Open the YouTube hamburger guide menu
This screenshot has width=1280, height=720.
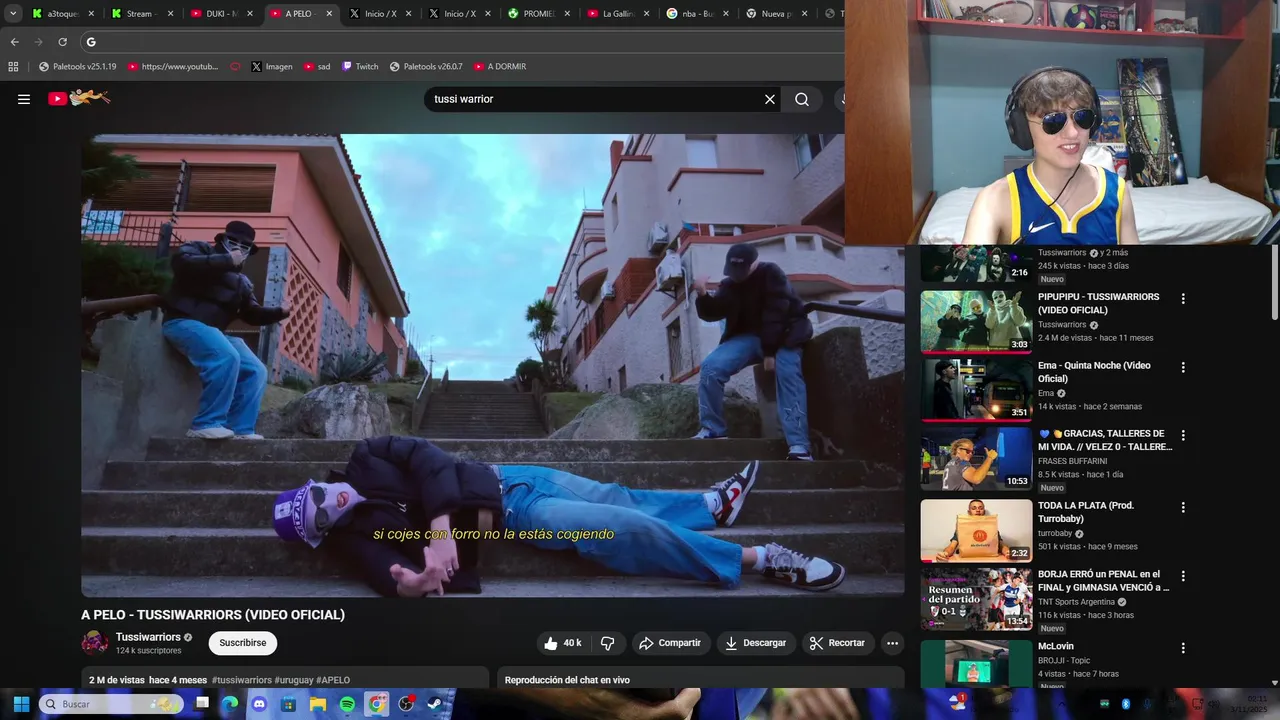(24, 99)
